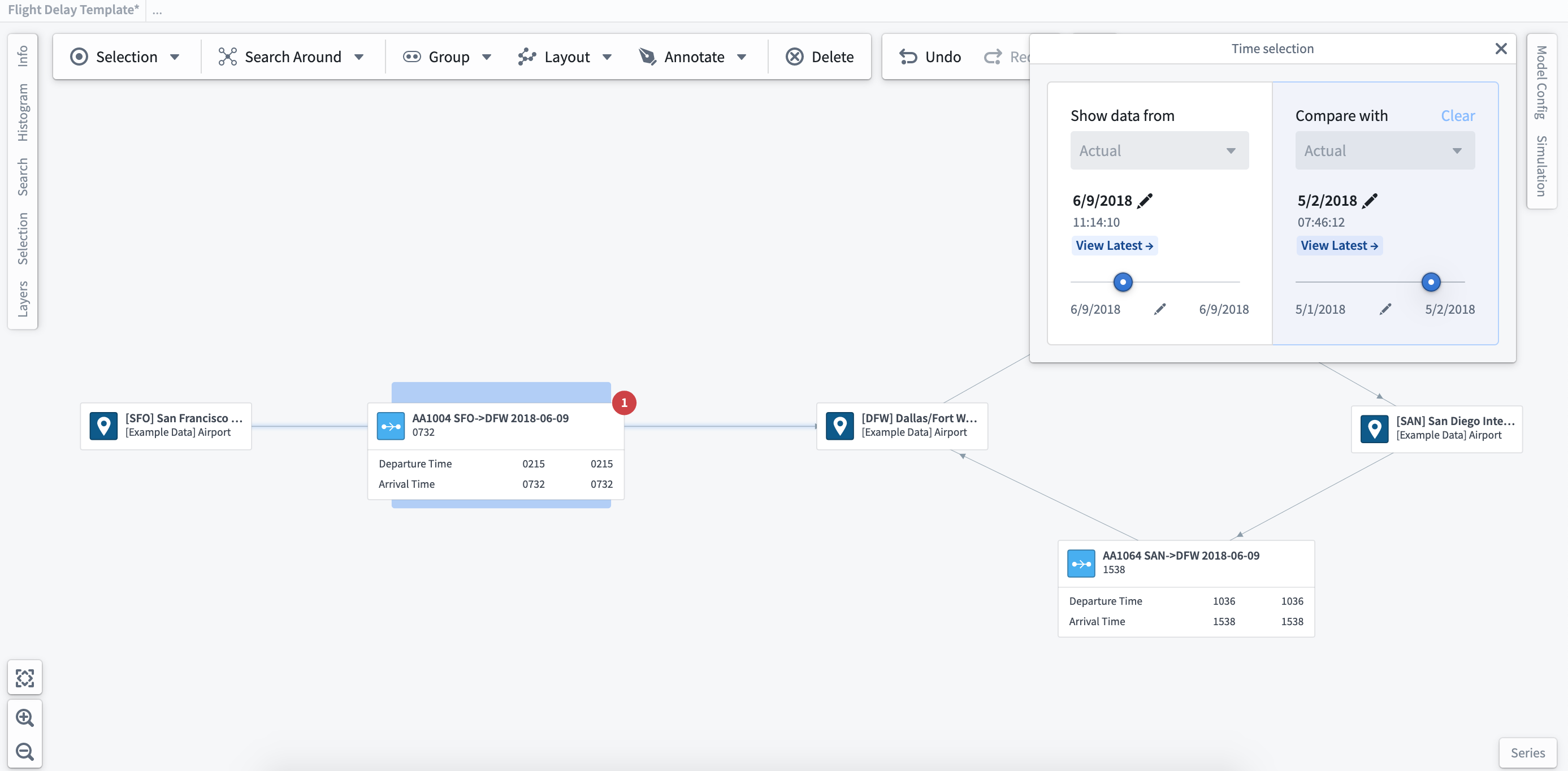Click the Compare with slider handle
Image resolution: width=1568 pixels, height=771 pixels.
pos(1431,281)
